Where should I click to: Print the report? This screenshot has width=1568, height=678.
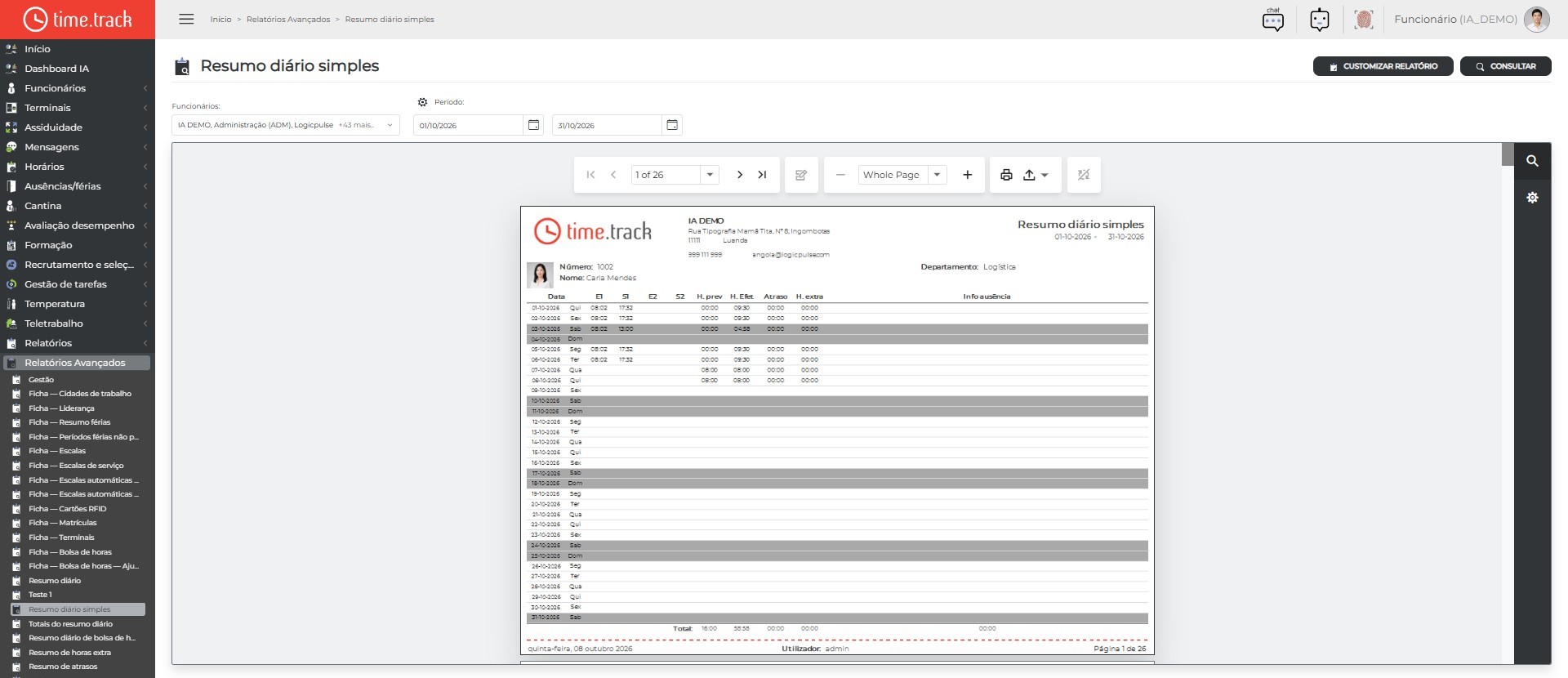(x=1006, y=175)
